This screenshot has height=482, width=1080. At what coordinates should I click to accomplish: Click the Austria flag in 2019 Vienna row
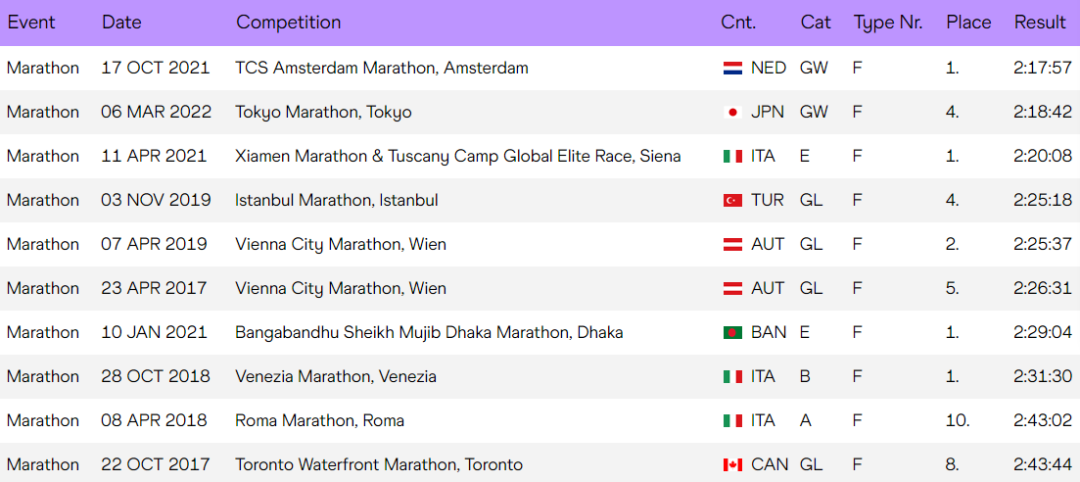pyautogui.click(x=732, y=244)
